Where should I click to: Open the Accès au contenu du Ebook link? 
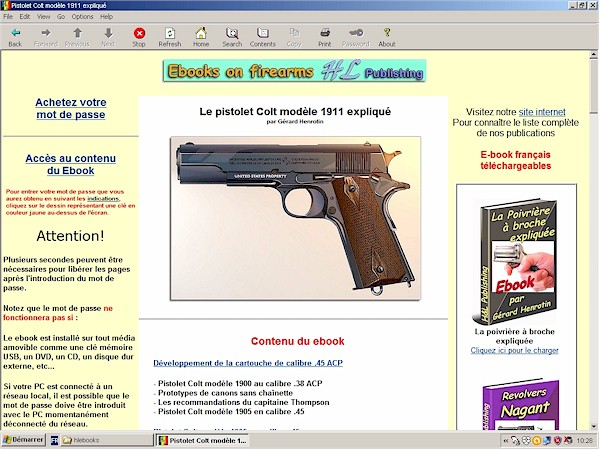coord(71,164)
